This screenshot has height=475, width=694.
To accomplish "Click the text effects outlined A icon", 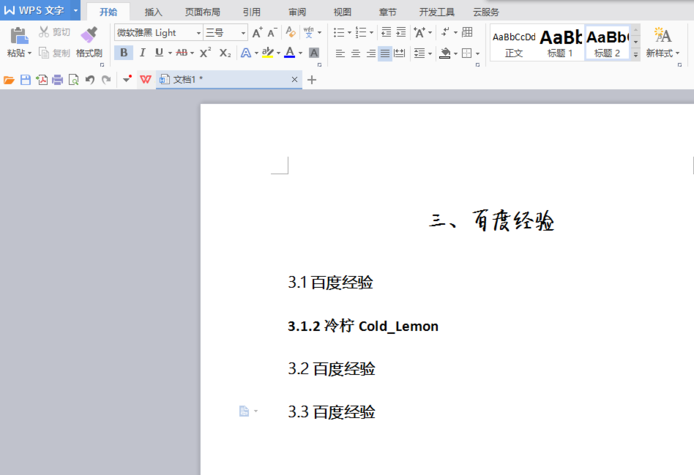I will [x=246, y=53].
